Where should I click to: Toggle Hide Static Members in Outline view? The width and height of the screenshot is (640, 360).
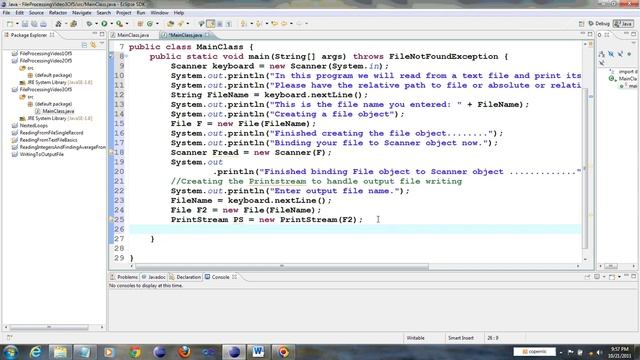click(x=620, y=53)
